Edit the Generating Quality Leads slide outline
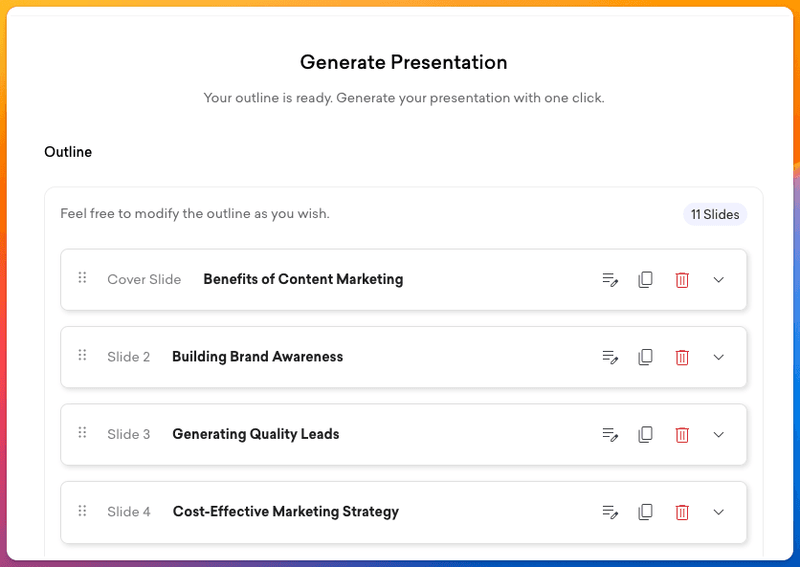The width and height of the screenshot is (800, 567). 610,435
